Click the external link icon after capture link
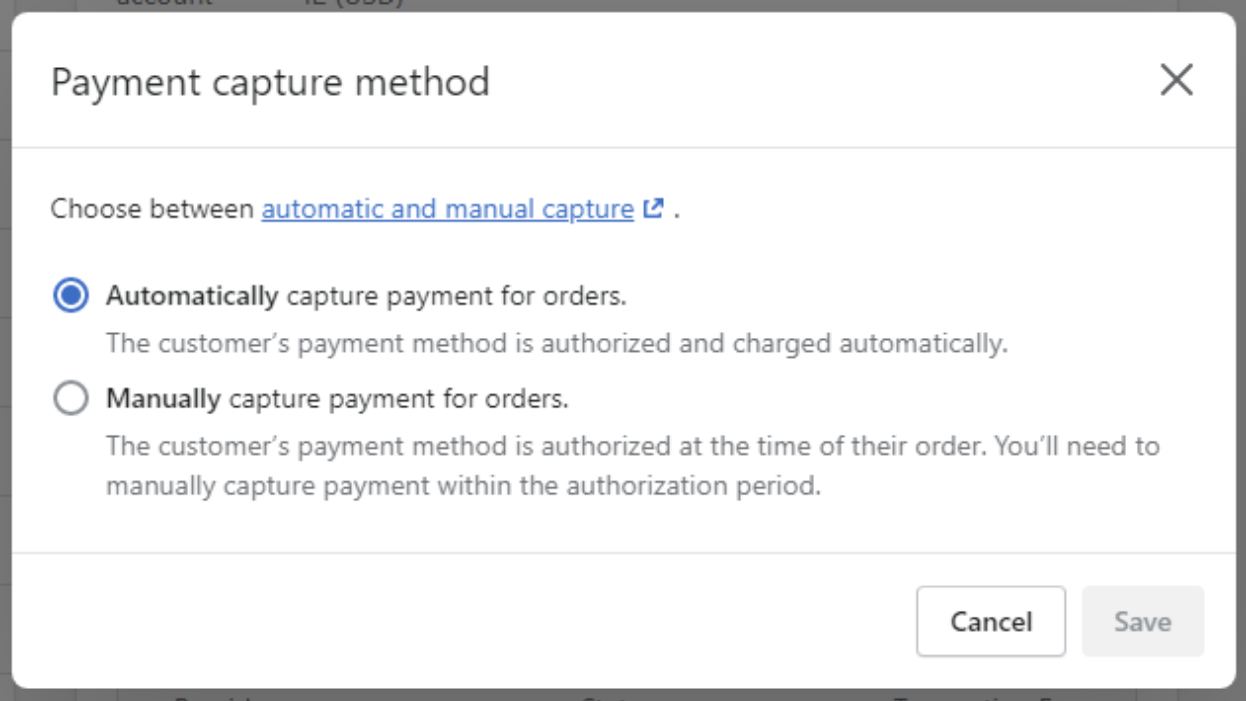This screenshot has width=1246, height=701. 654,209
